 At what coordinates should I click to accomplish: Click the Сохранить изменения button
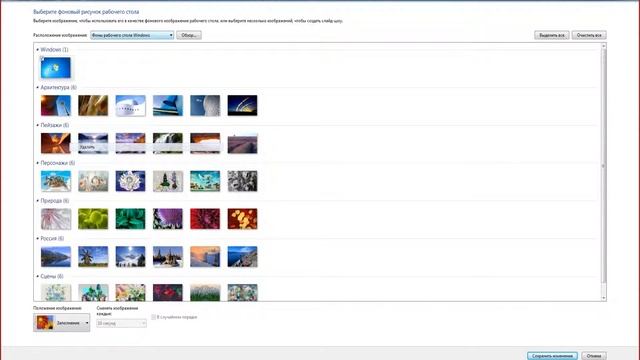(x=552, y=356)
